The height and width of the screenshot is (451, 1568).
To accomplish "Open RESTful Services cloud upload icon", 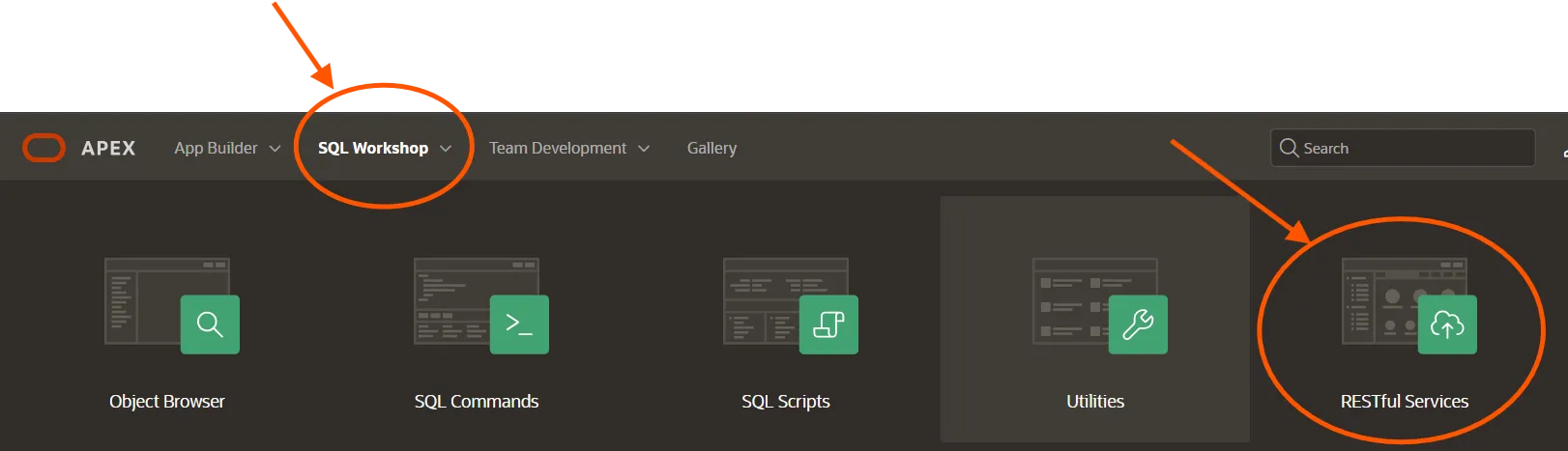I will tap(1447, 324).
